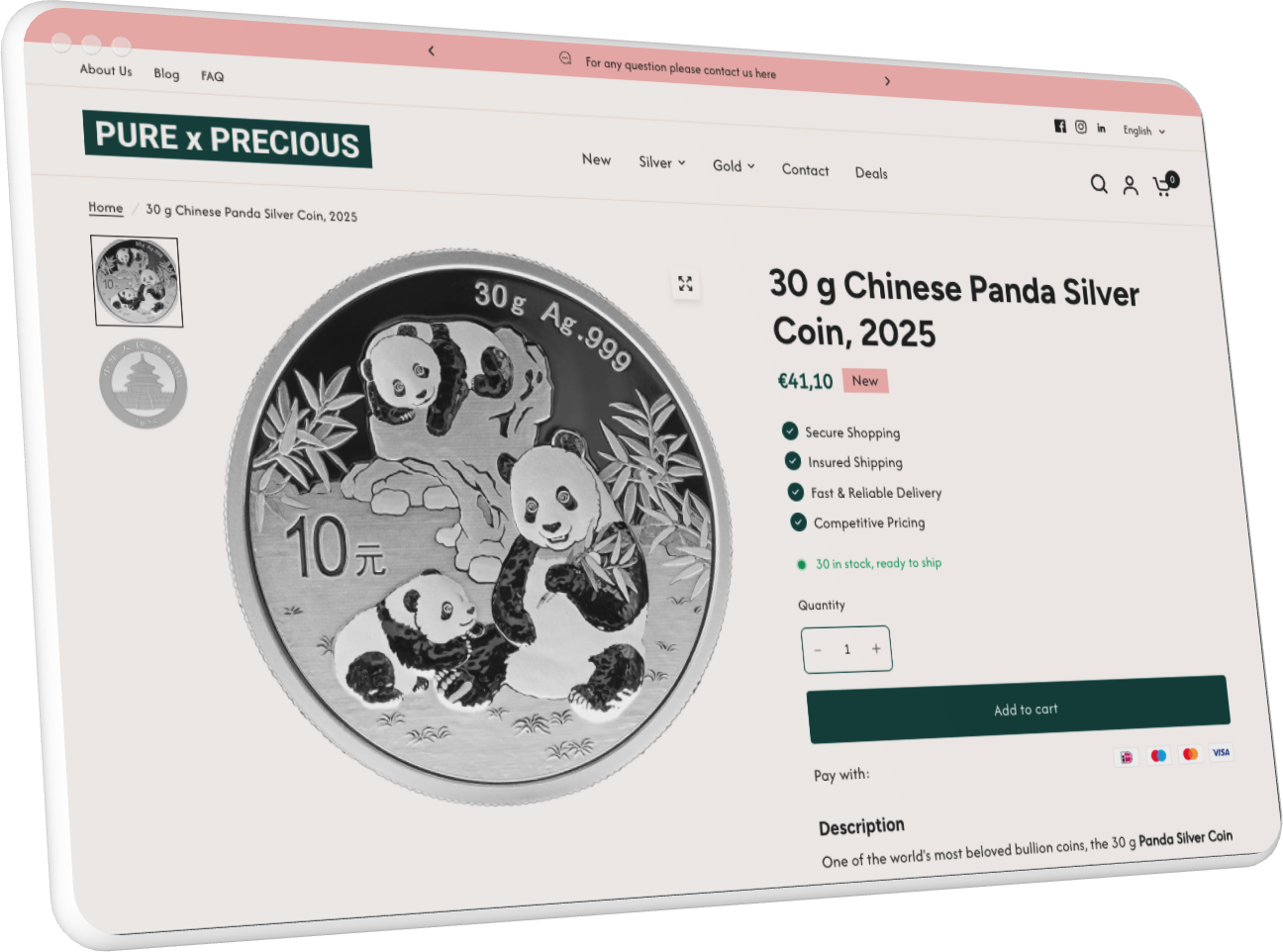1283x952 pixels.
Task: Select the temple reverse-side coin thumbnail
Action: [x=144, y=384]
